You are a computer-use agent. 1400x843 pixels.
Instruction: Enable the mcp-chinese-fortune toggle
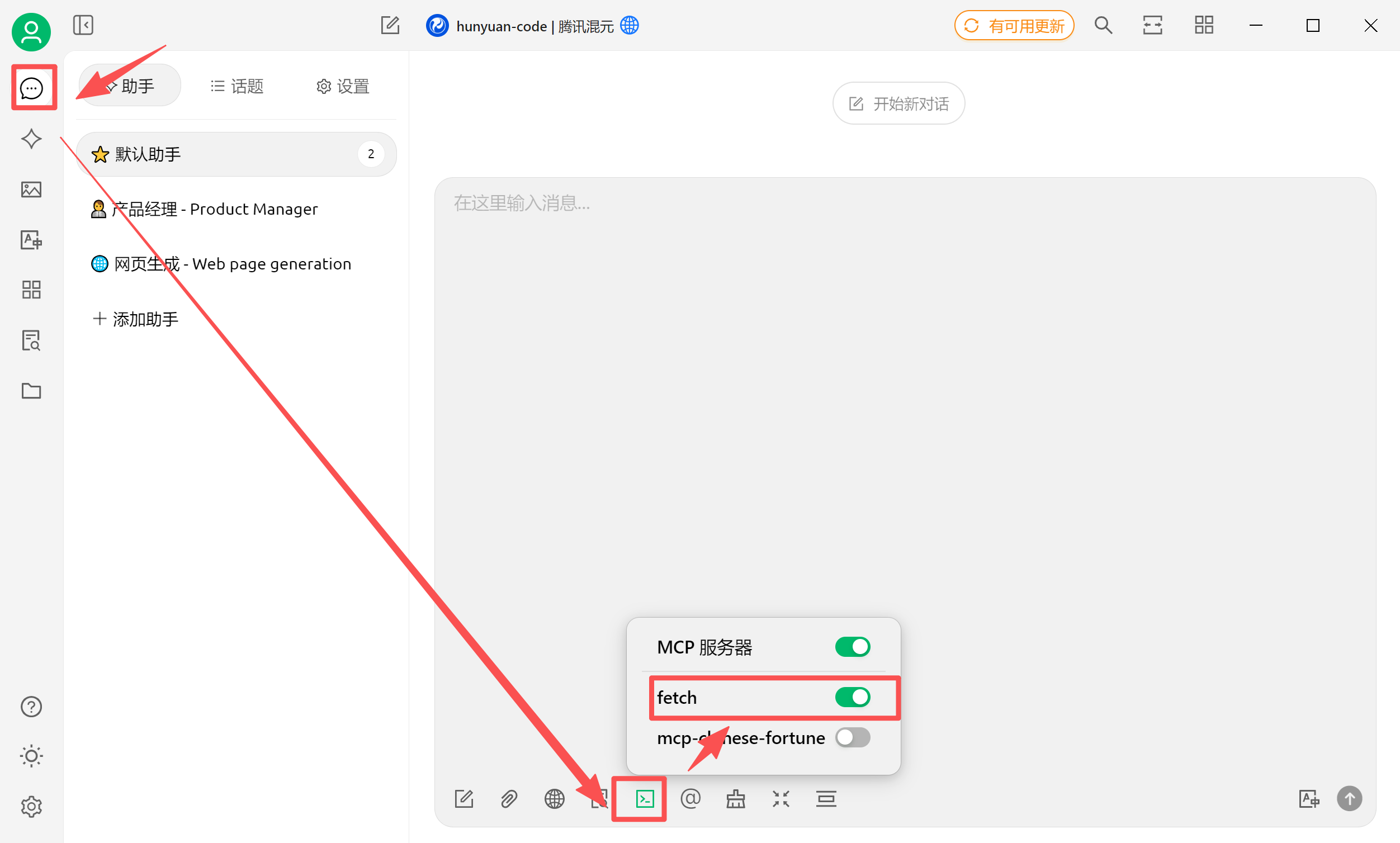click(x=852, y=737)
